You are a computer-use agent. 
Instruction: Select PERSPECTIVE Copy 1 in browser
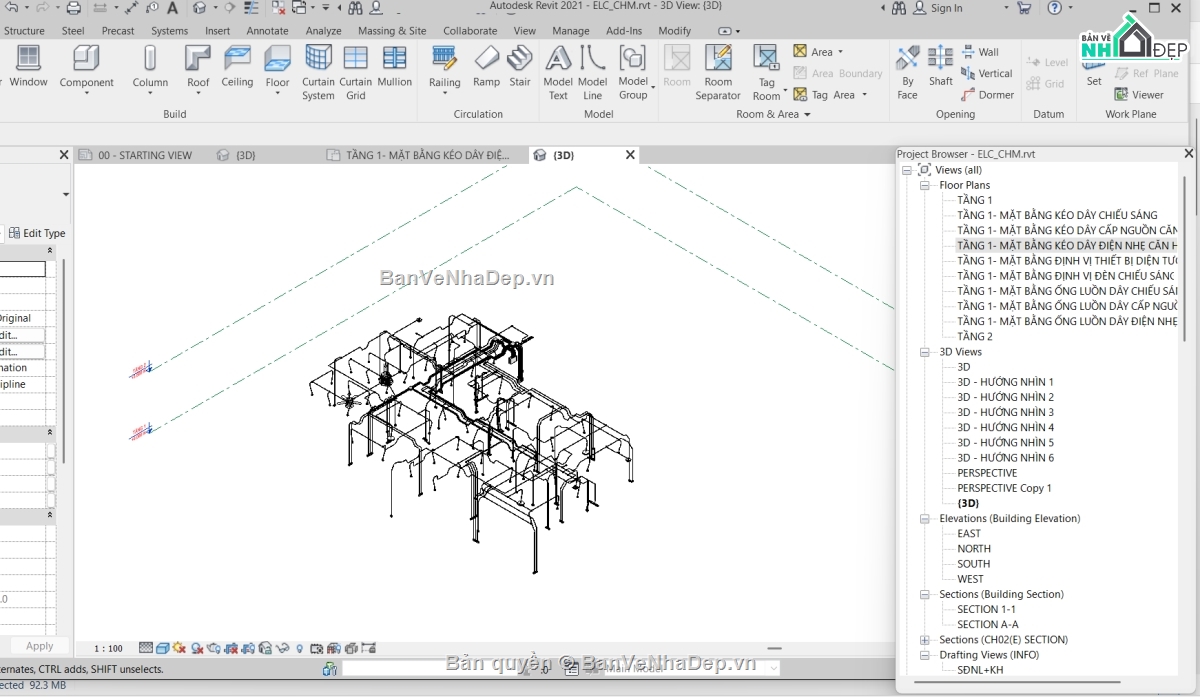click(x=1004, y=488)
